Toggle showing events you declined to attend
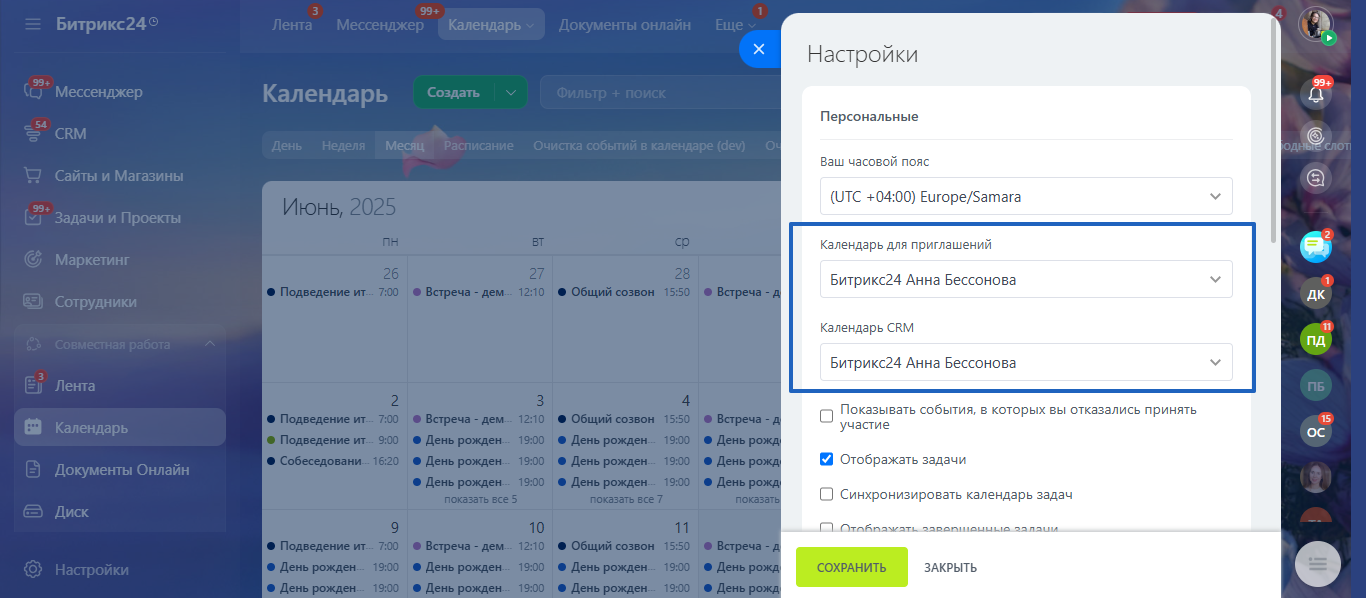The height and width of the screenshot is (598, 1366). [x=826, y=416]
